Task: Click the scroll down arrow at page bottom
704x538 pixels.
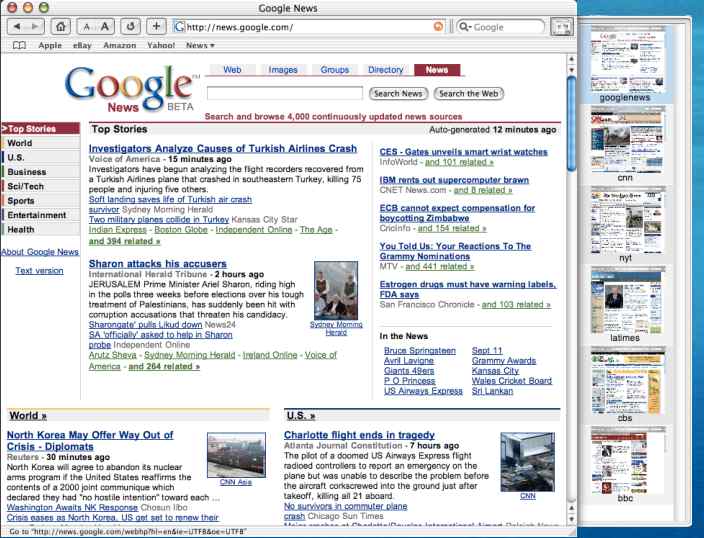Action: pyautogui.click(x=571, y=519)
